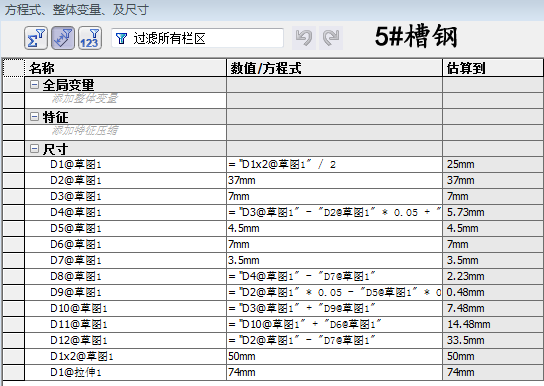Select the D11@草图1 row name

(x=79, y=324)
